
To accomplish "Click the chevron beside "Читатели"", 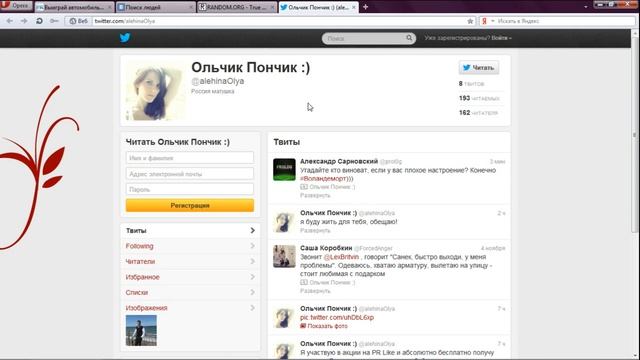I will pos(252,262).
